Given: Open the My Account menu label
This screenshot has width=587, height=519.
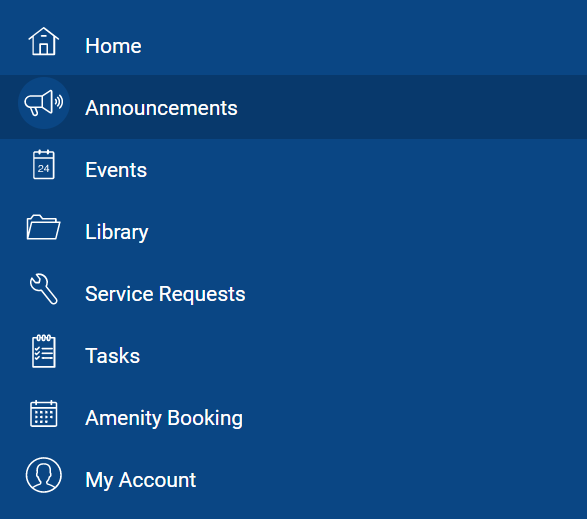Looking at the screenshot, I should pos(141,480).
